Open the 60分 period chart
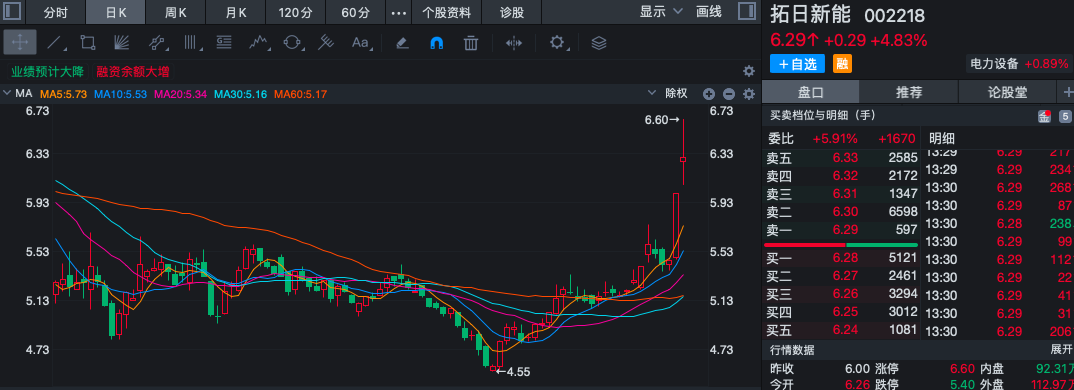This screenshot has width=1074, height=390. [355, 12]
